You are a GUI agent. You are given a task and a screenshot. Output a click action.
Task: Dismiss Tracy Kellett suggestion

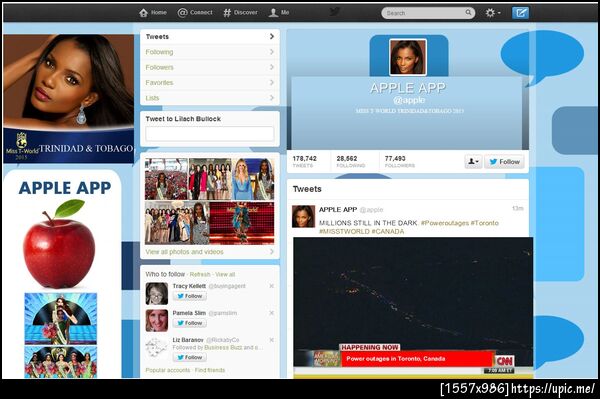pyautogui.click(x=271, y=286)
